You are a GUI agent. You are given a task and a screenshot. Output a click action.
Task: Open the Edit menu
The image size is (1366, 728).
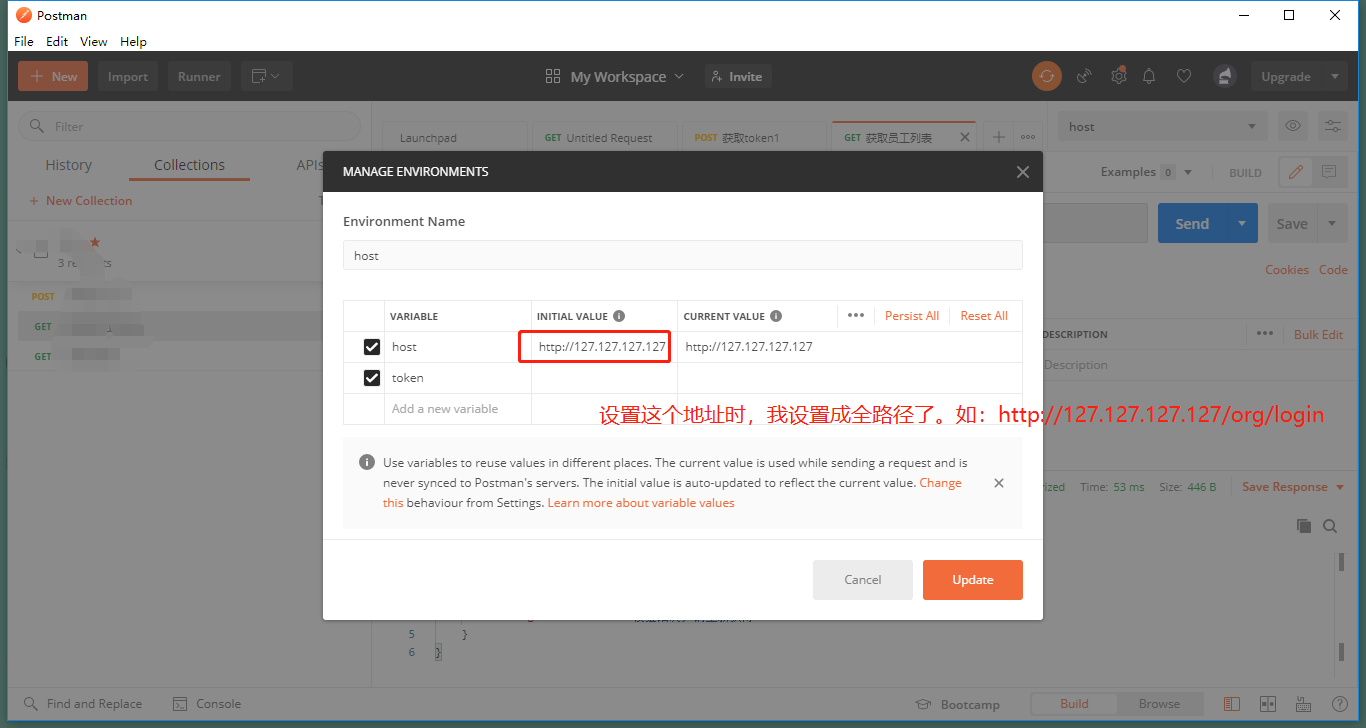[x=57, y=42]
